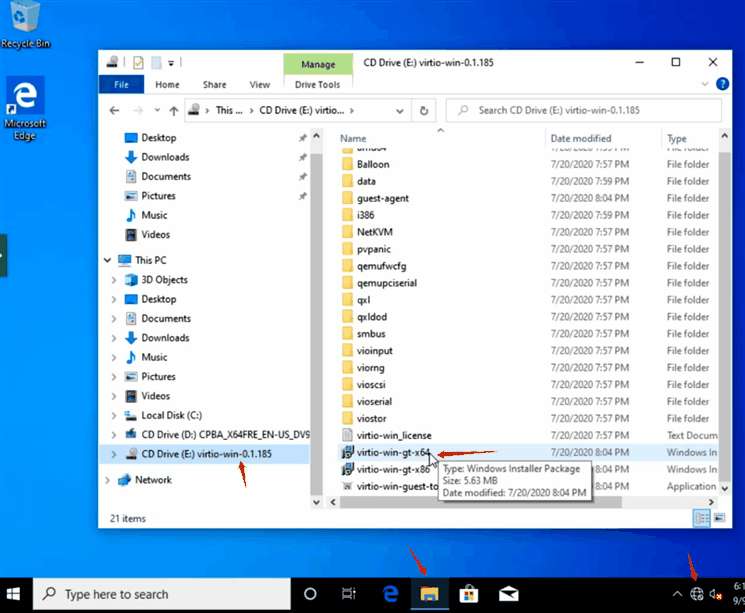
Task: Open Cortana from the taskbar
Action: click(310, 594)
